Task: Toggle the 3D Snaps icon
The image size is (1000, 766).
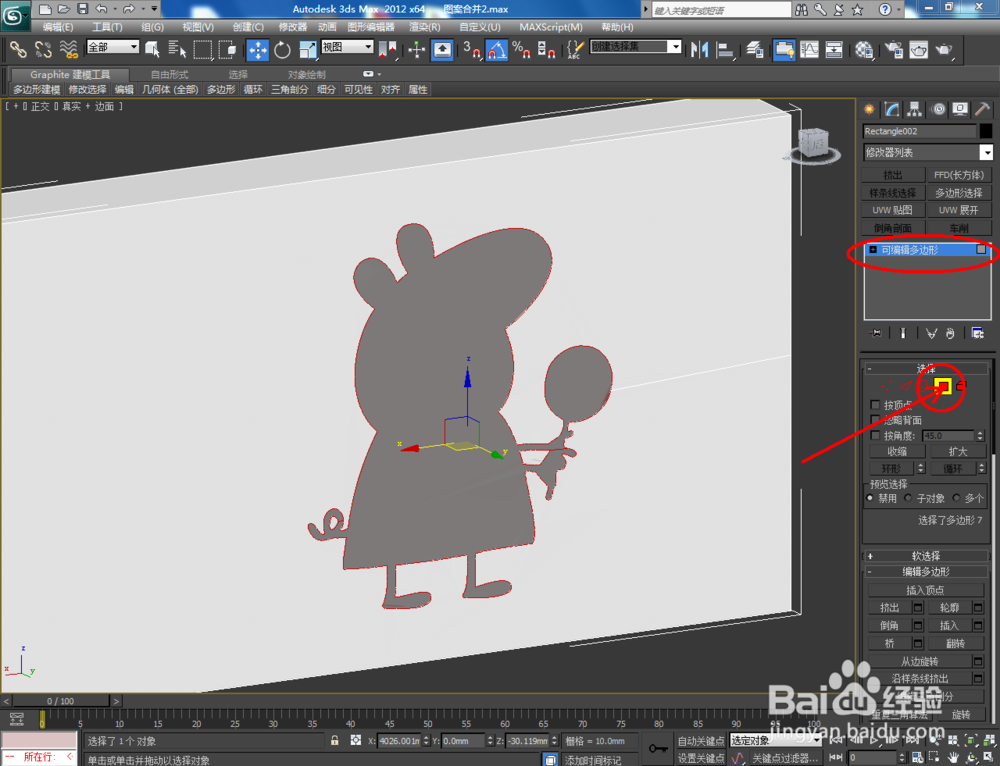Action: click(471, 49)
